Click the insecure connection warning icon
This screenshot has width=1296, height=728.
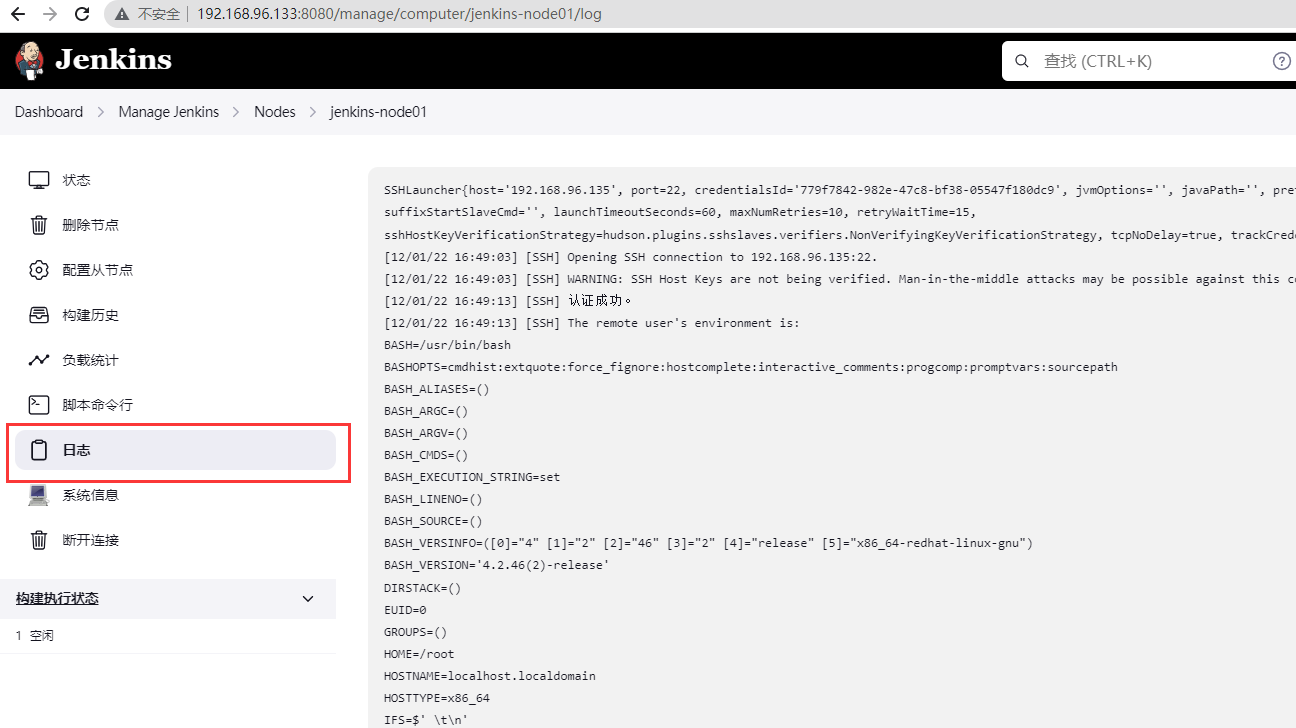point(121,14)
